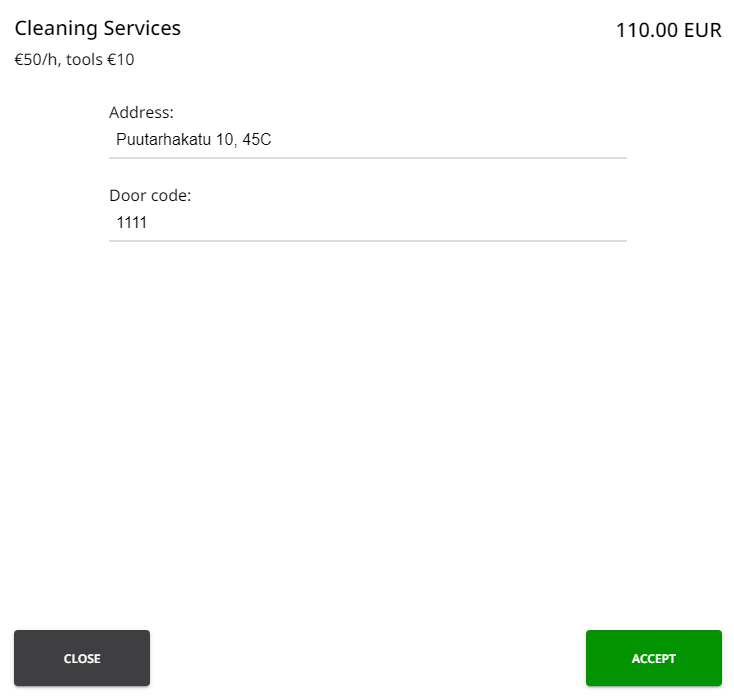
Task: Focus the Door code input field
Action: coord(367,223)
